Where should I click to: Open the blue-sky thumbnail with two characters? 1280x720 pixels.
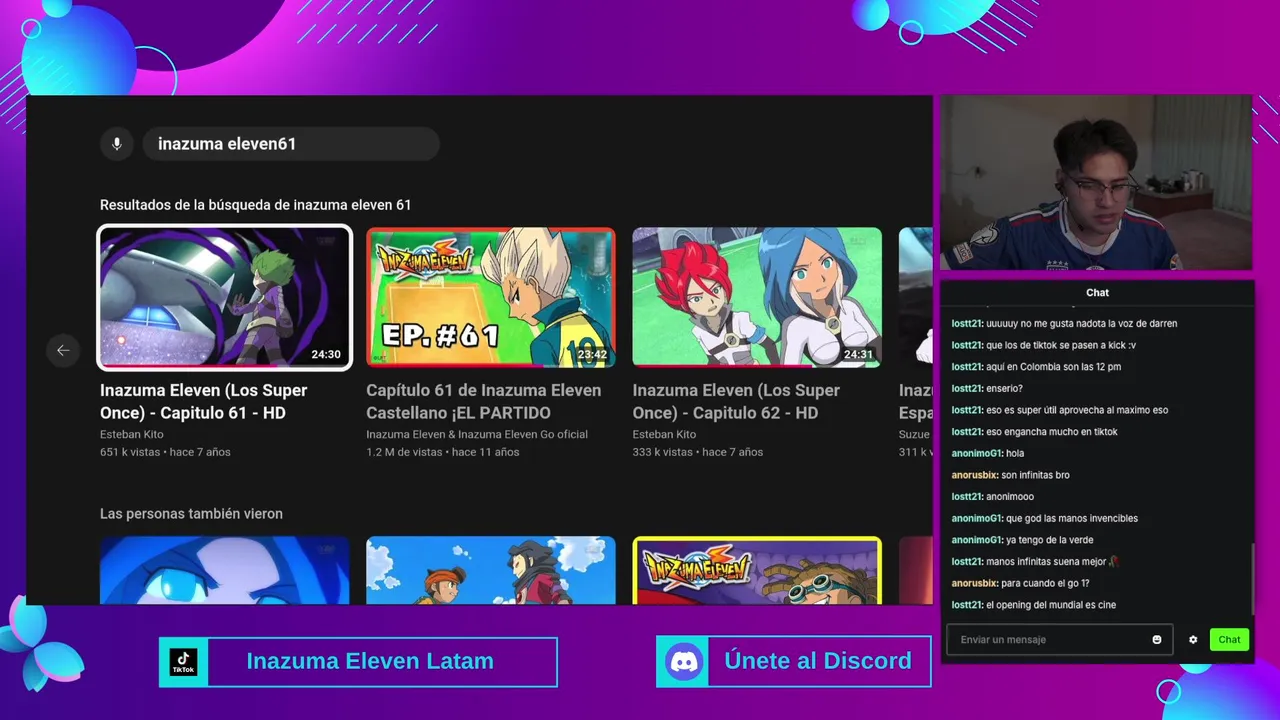click(491, 571)
